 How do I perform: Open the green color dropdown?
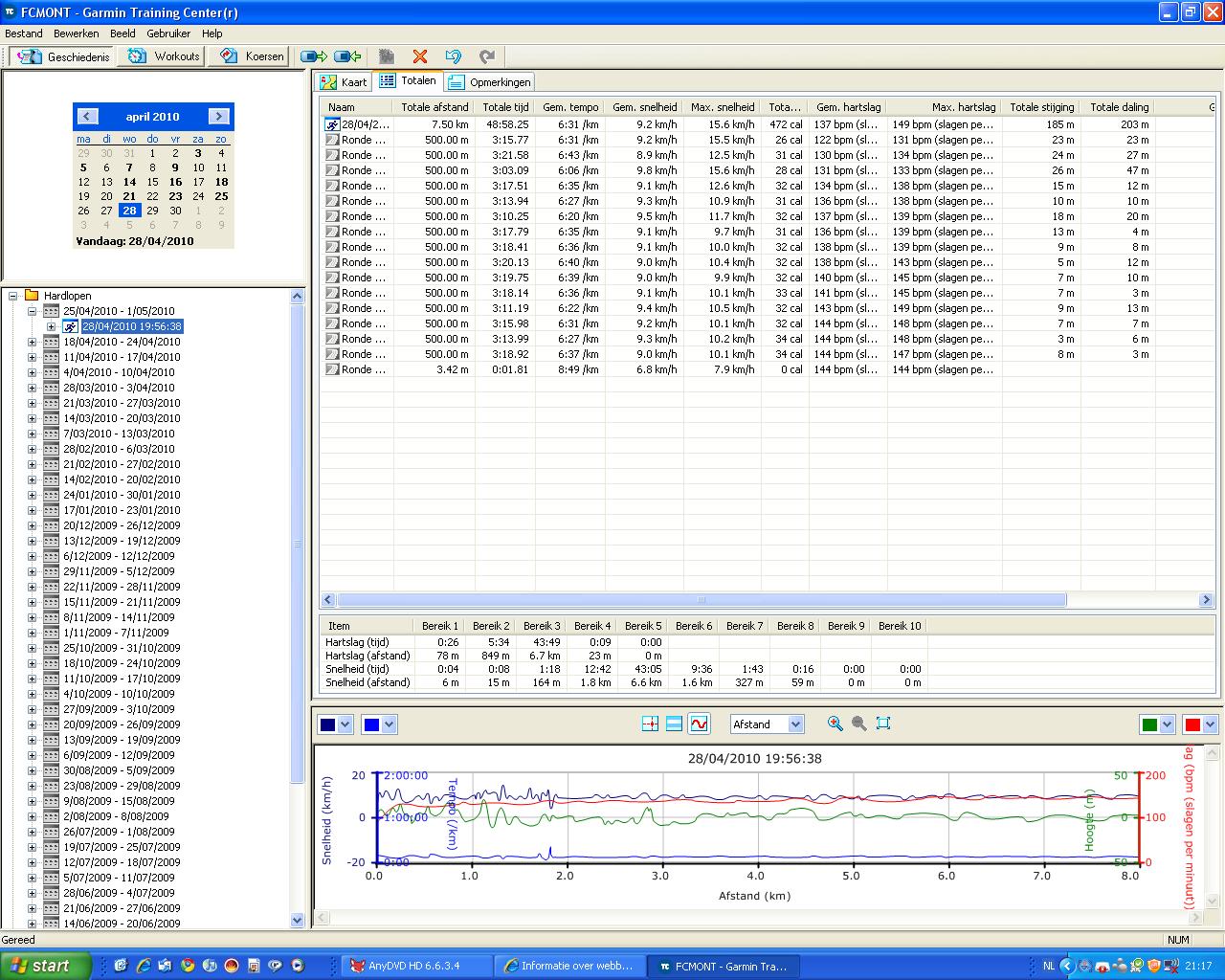coord(1167,724)
